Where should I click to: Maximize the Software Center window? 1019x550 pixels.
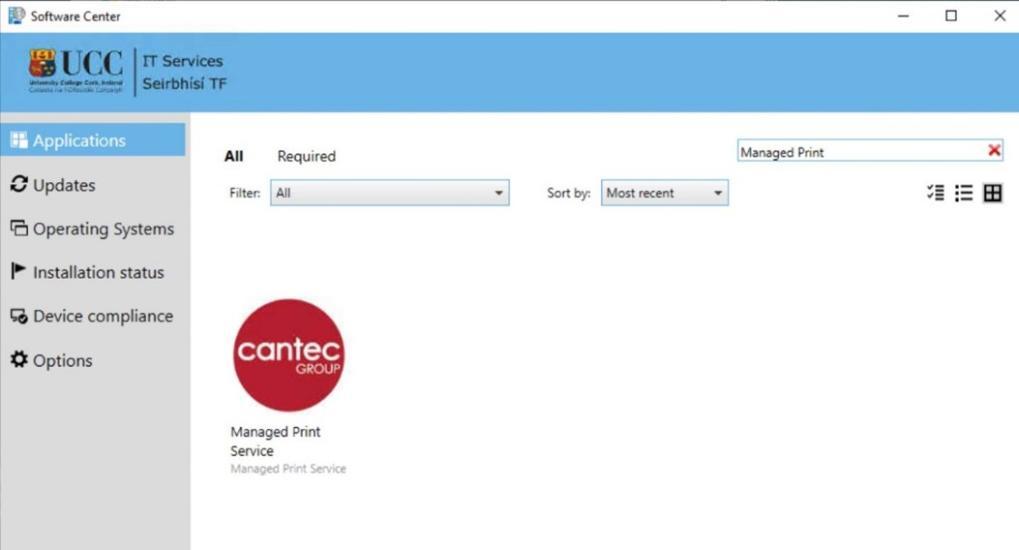[x=951, y=16]
